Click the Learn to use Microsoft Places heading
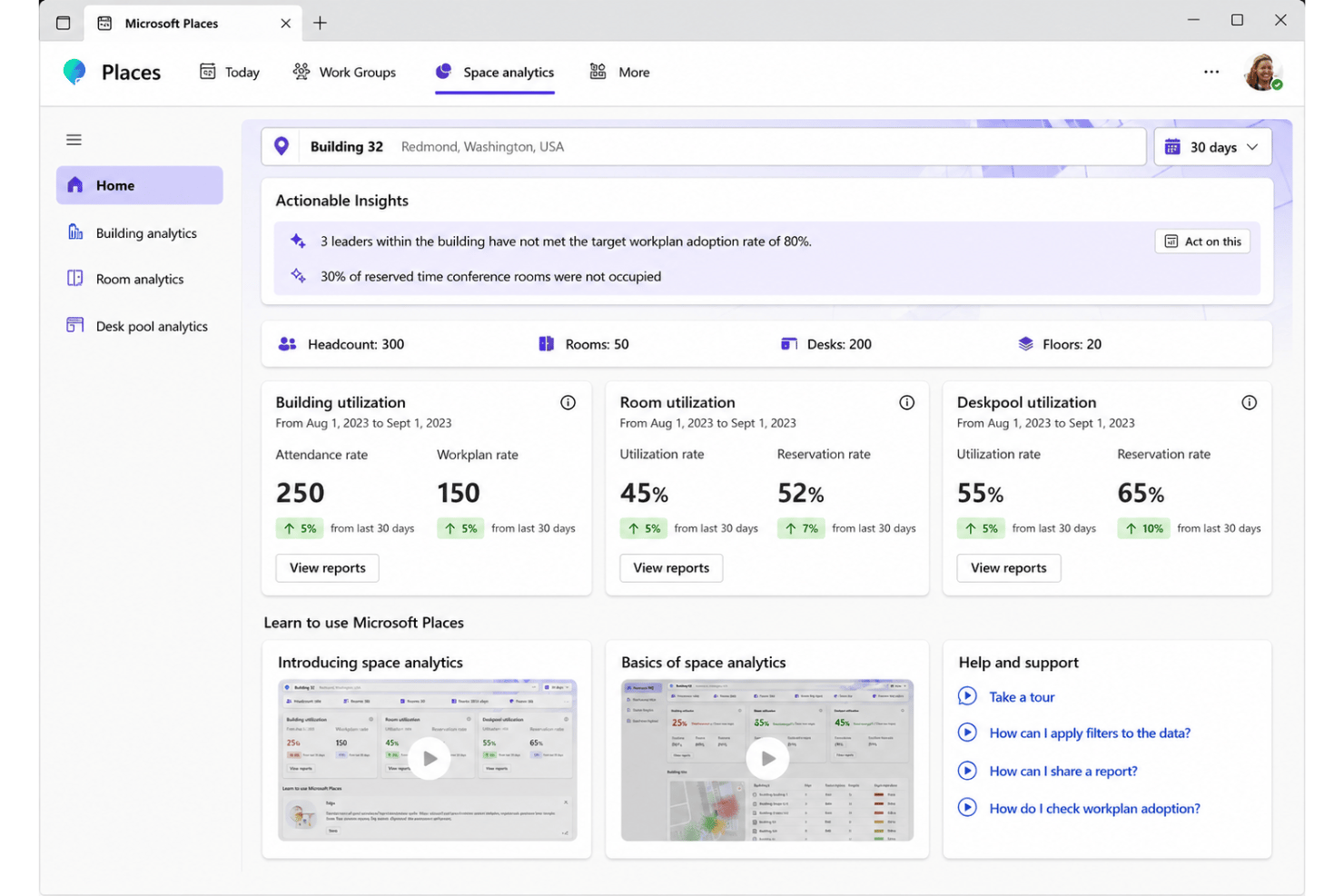This screenshot has width=1344, height=896. [364, 623]
